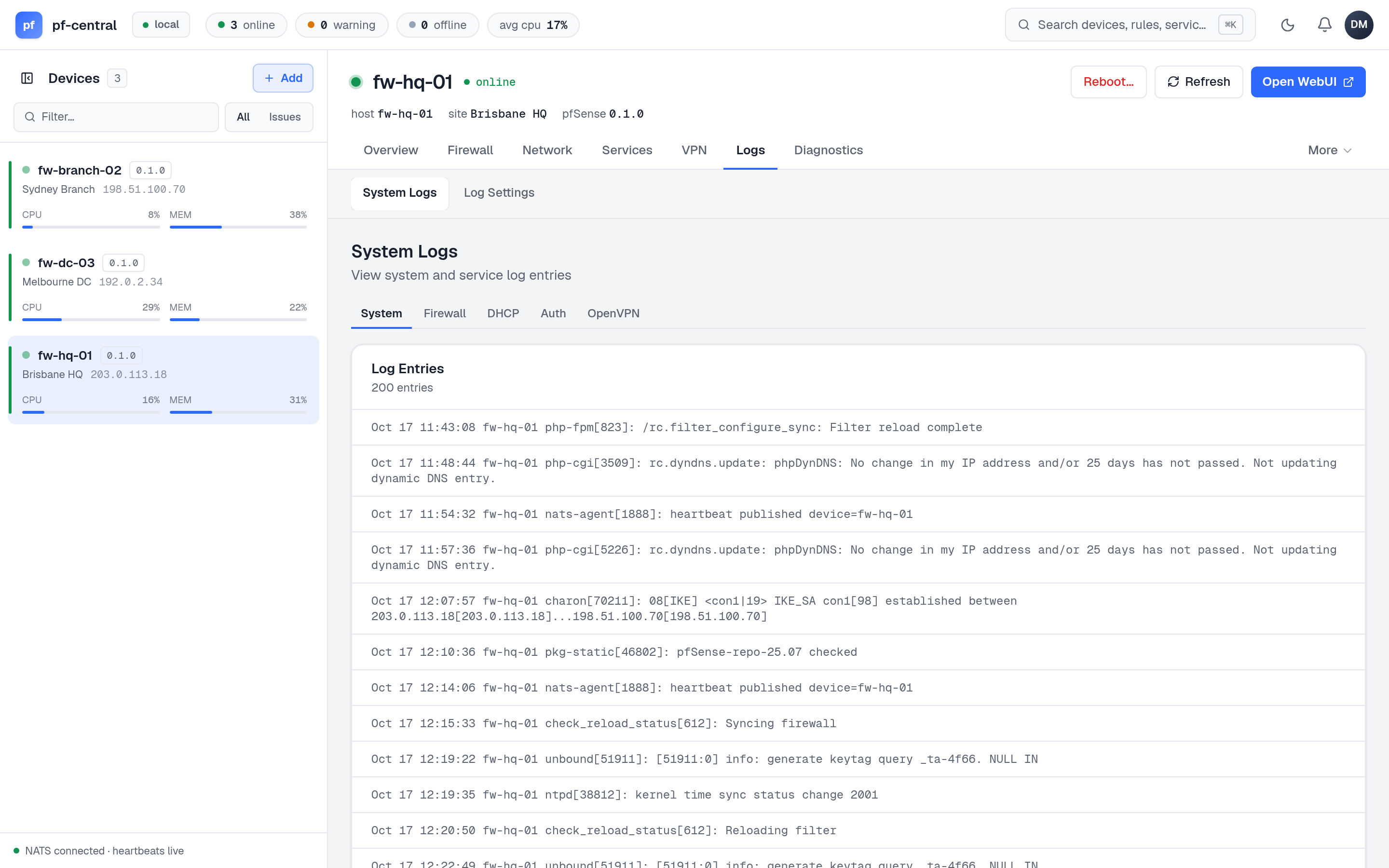1389x868 pixels.
Task: Expand the More tabs dropdown
Action: [x=1329, y=150]
